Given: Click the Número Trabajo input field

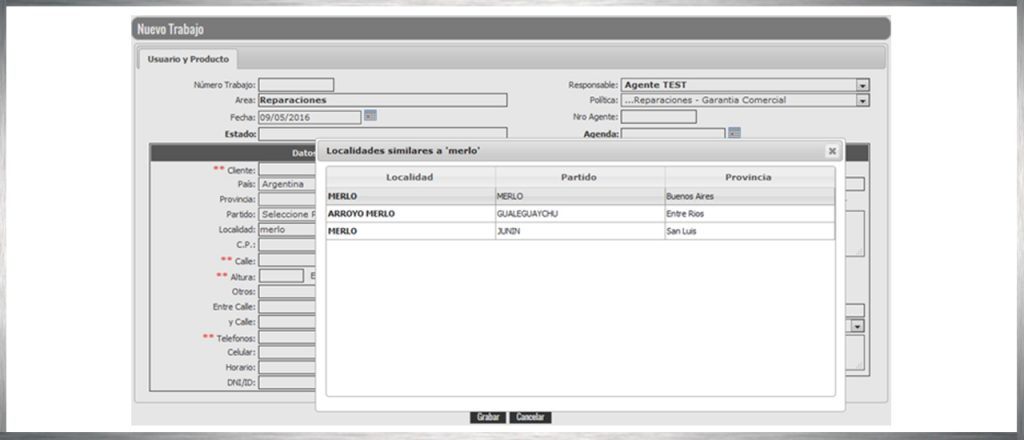Looking at the screenshot, I should tap(296, 85).
